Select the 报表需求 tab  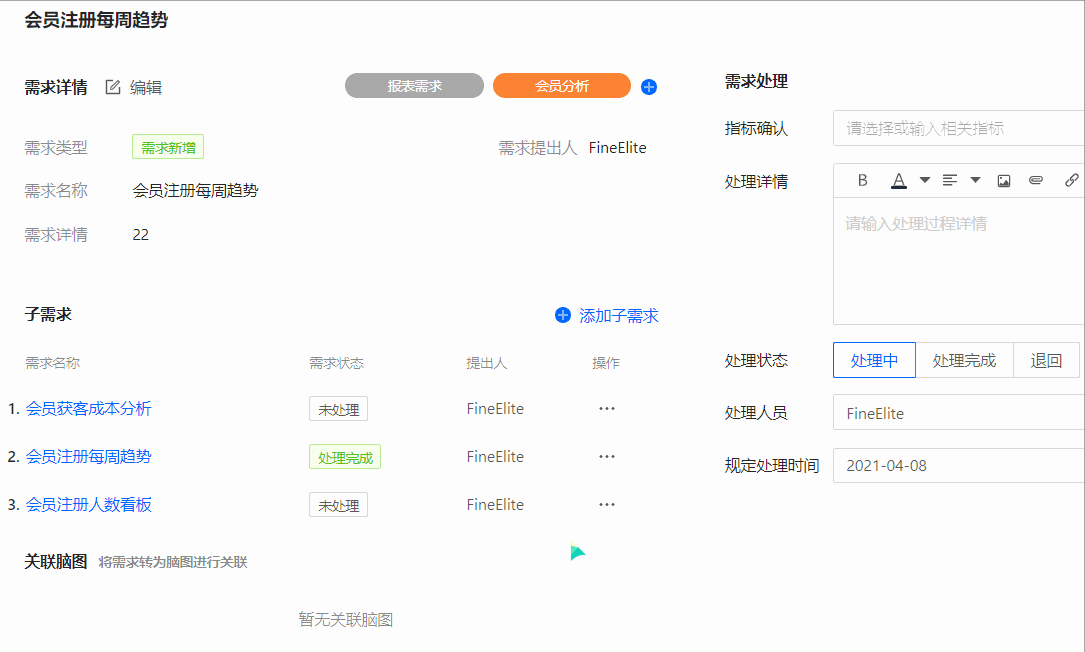pyautogui.click(x=414, y=86)
